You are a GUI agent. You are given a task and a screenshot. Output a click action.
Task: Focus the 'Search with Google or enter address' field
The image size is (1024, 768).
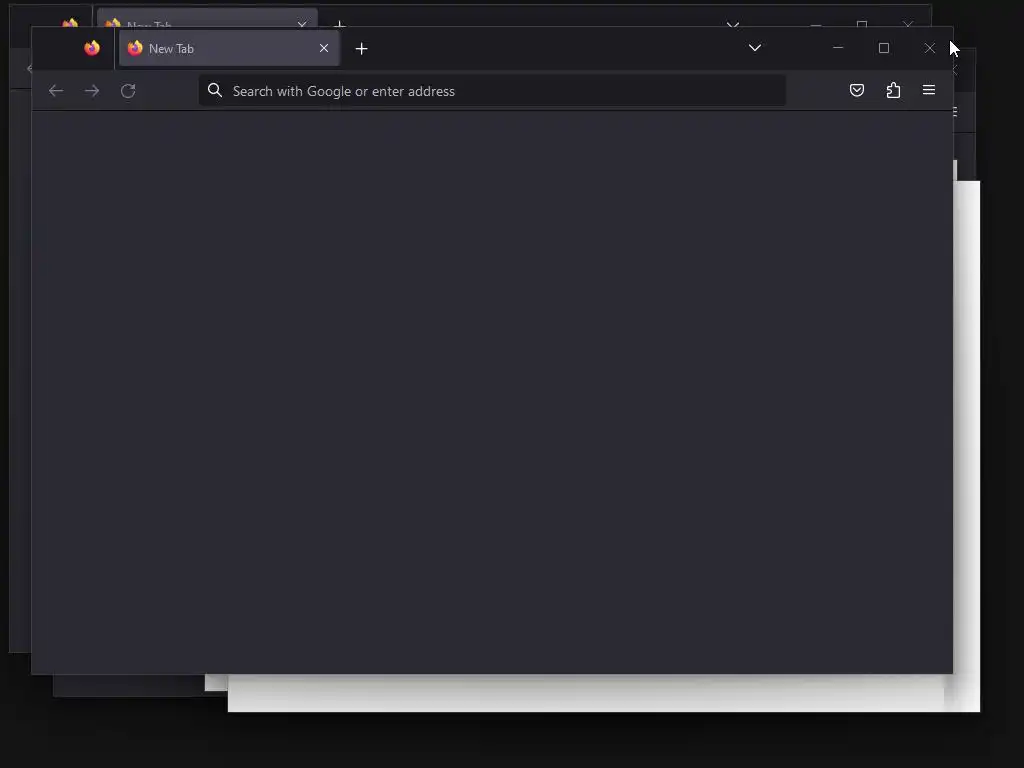pos(492,91)
